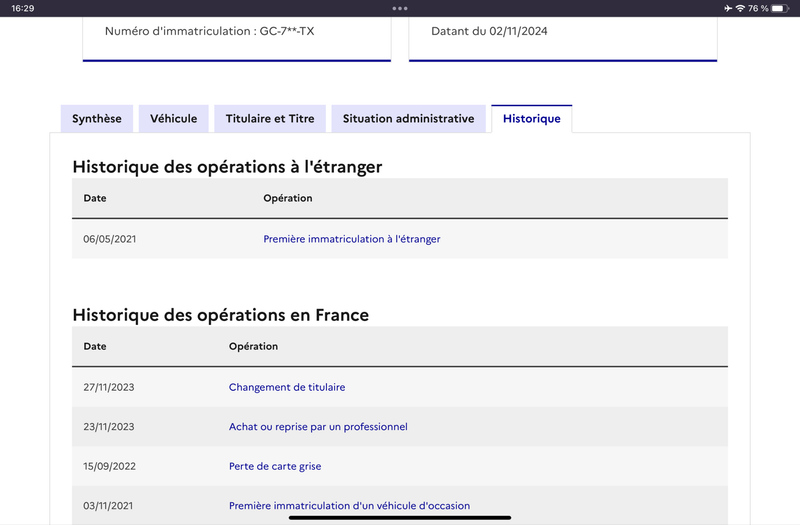800x525 pixels.
Task: Tap the 76 % battery percentage
Action: click(758, 8)
